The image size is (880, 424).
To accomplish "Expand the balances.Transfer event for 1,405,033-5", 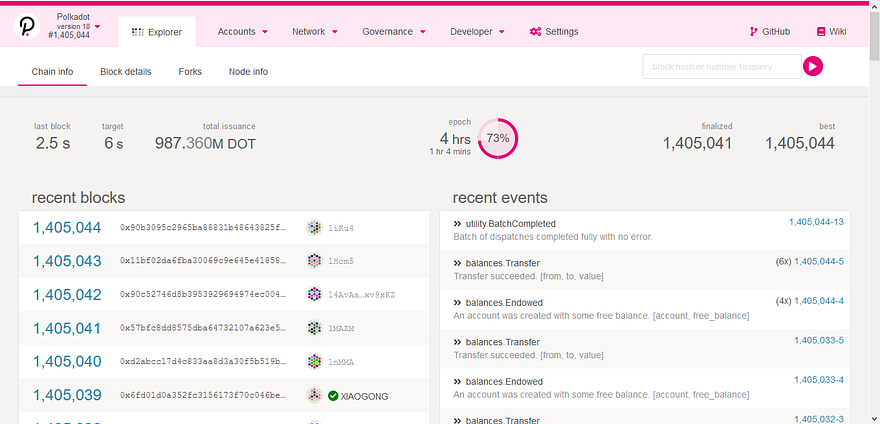I will click(457, 342).
